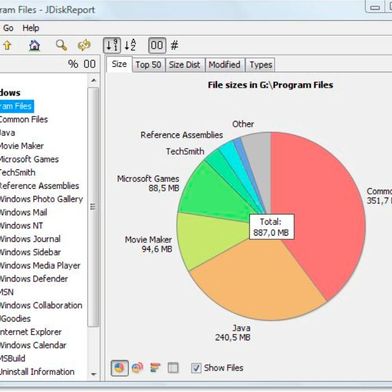The image size is (392, 392).
Task: Click the Microsoft Games 88,5 MB label
Action: pyautogui.click(x=148, y=183)
